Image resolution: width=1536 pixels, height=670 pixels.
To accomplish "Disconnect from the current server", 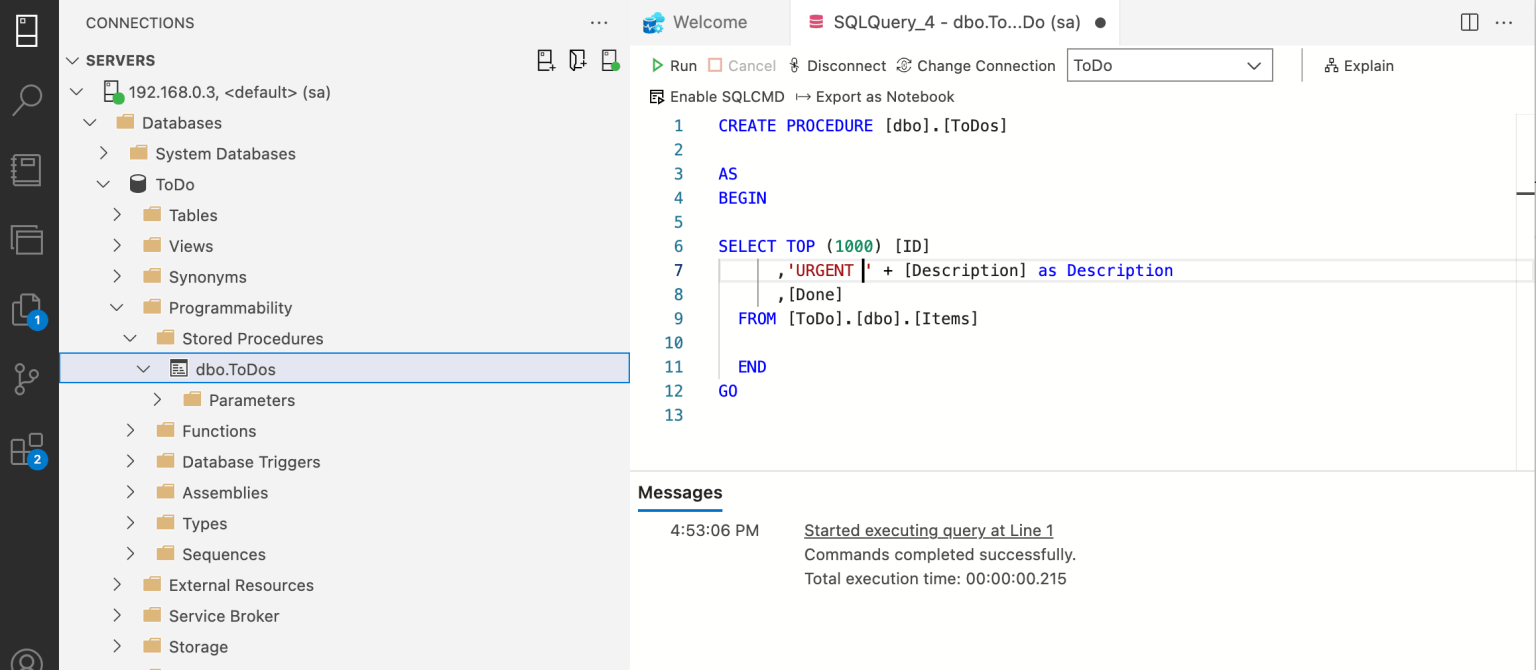I will pos(836,66).
